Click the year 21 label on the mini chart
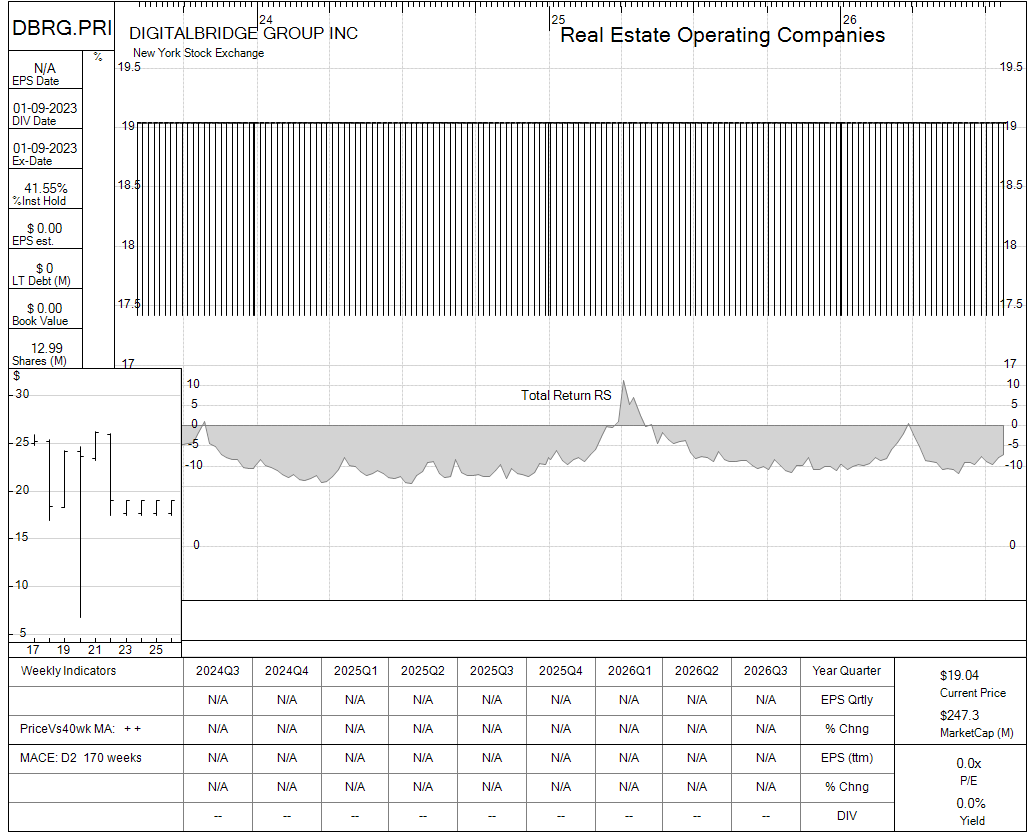 pyautogui.click(x=95, y=650)
